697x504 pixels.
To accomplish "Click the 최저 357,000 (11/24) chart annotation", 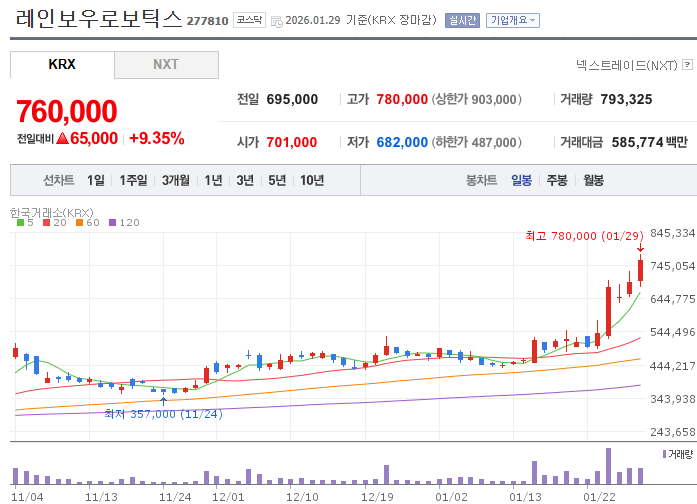I will click(x=164, y=414).
